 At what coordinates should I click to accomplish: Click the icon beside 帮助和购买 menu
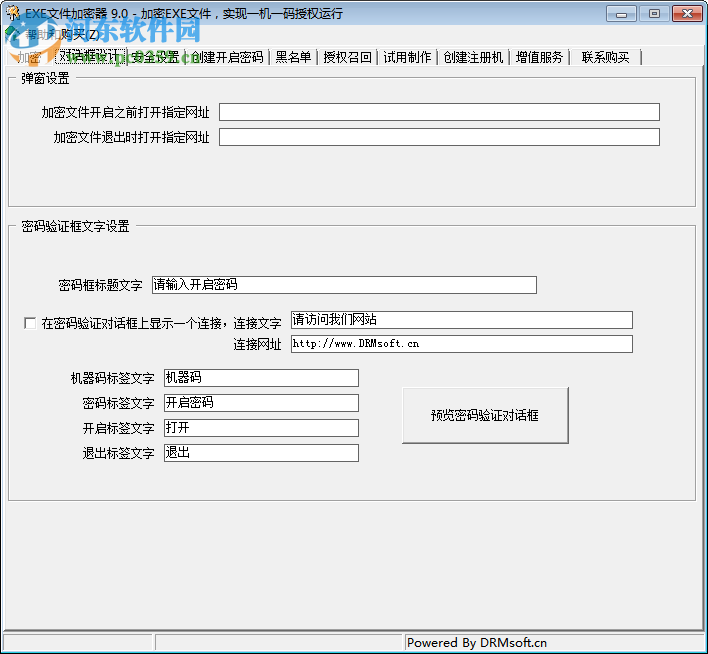(13, 34)
